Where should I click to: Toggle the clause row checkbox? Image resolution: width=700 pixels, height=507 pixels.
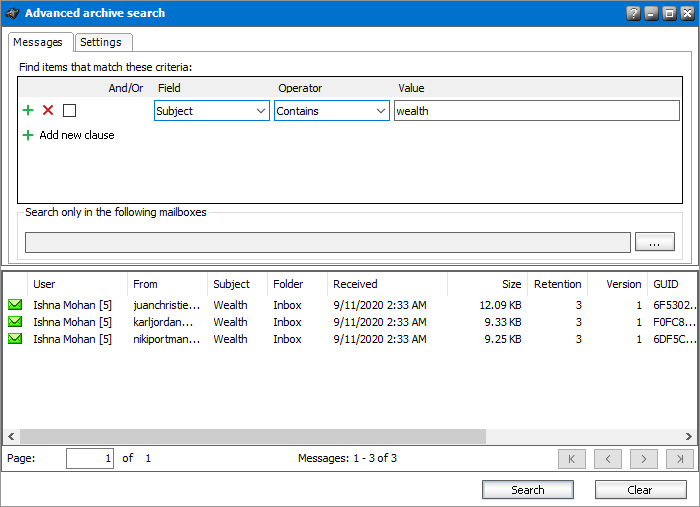point(69,111)
